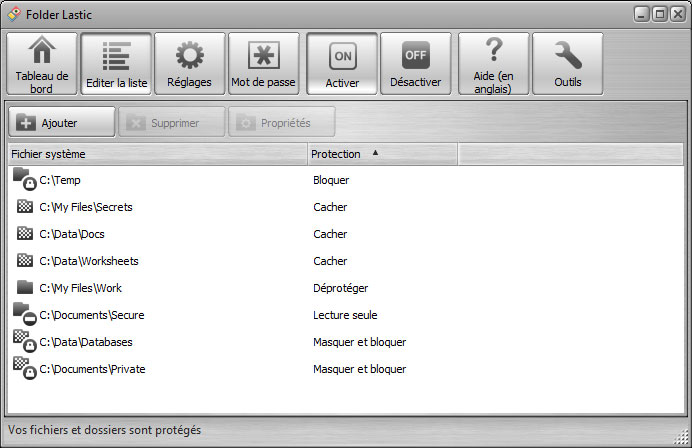Click the Lecture seule protection value
The height and width of the screenshot is (448, 692).
[x=345, y=315]
